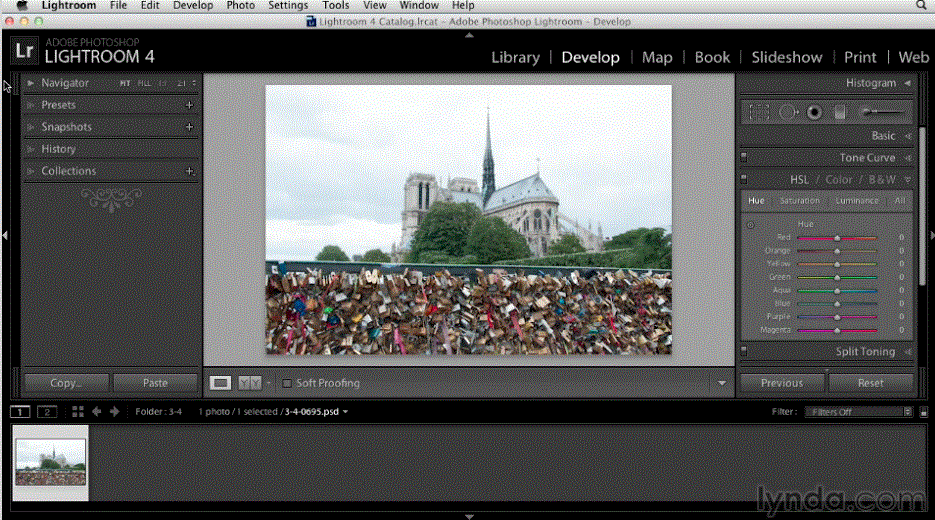Activate the Hue targeted adjustment tool
Image resolution: width=935 pixels, height=520 pixels.
pos(751,225)
